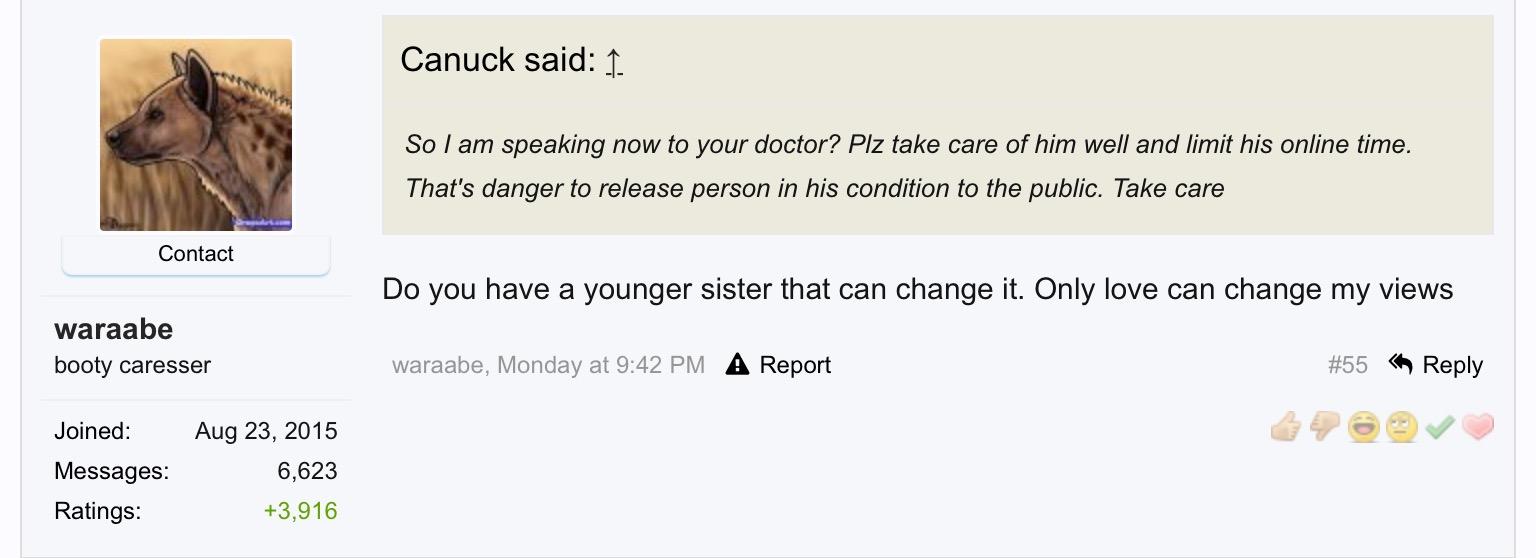Image resolution: width=1536 pixels, height=558 pixels.
Task: Click the laughing face rating icon
Action: tap(1362, 428)
